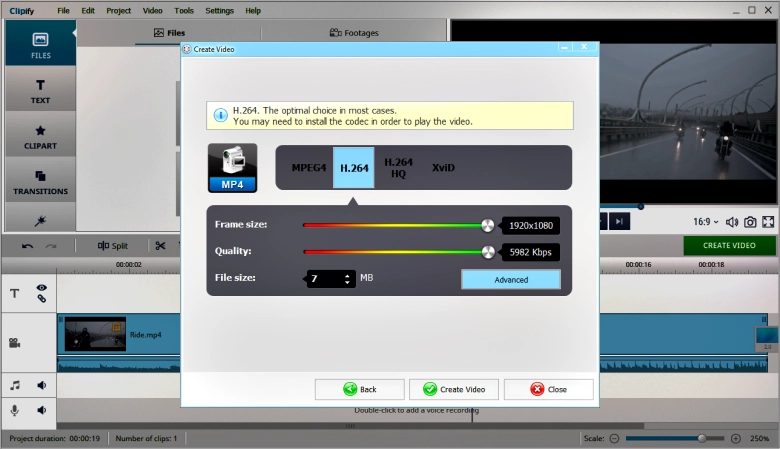The height and width of the screenshot is (449, 780).
Task: Click the 00:00:16 timeline marker
Action: click(x=638, y=265)
